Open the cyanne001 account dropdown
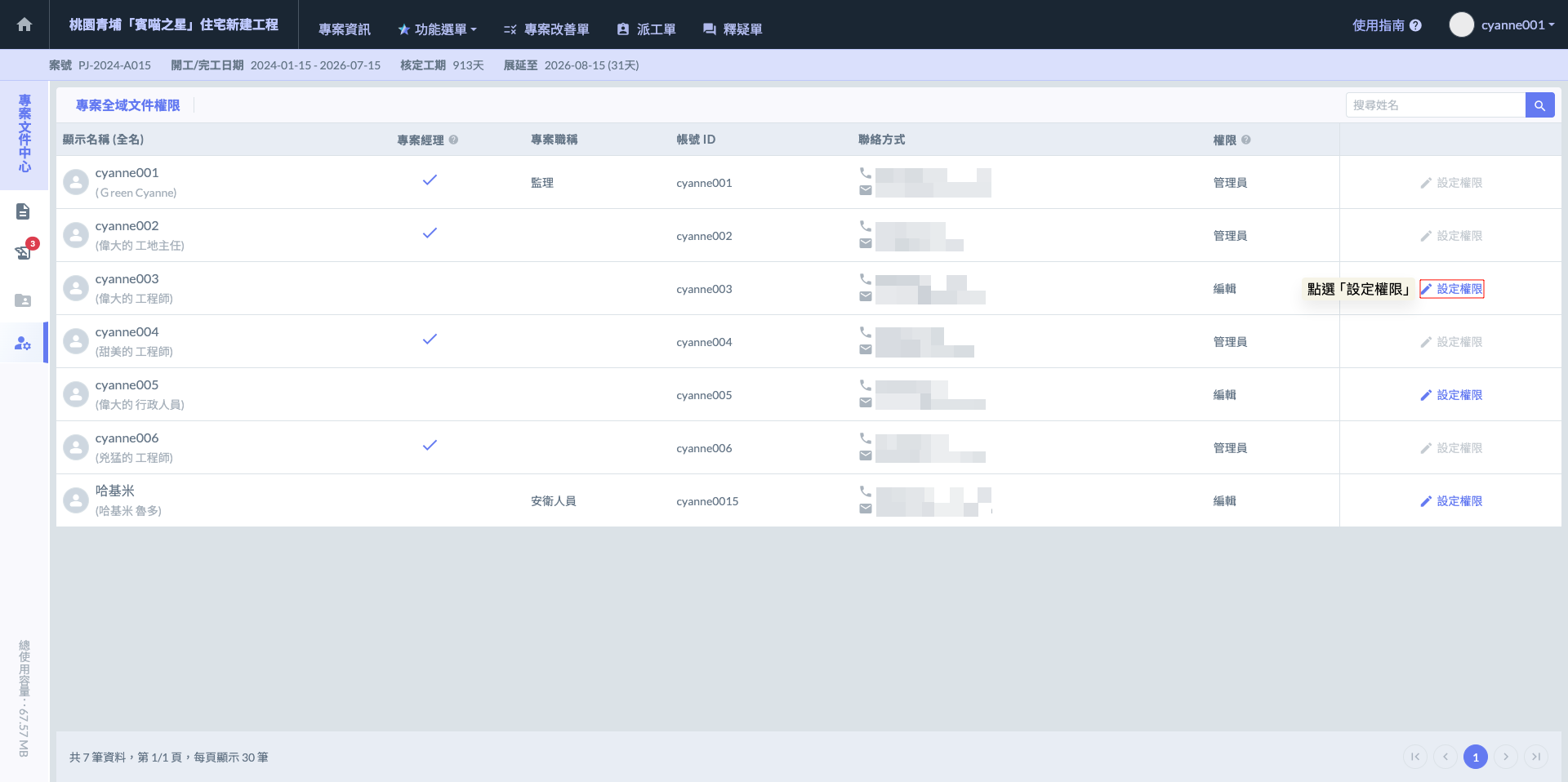The image size is (1568, 782). (1502, 25)
